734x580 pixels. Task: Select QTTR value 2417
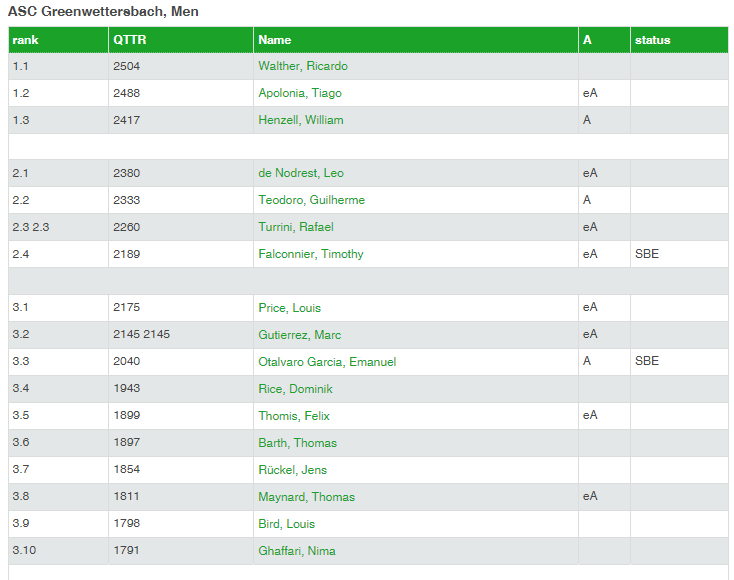(126, 120)
